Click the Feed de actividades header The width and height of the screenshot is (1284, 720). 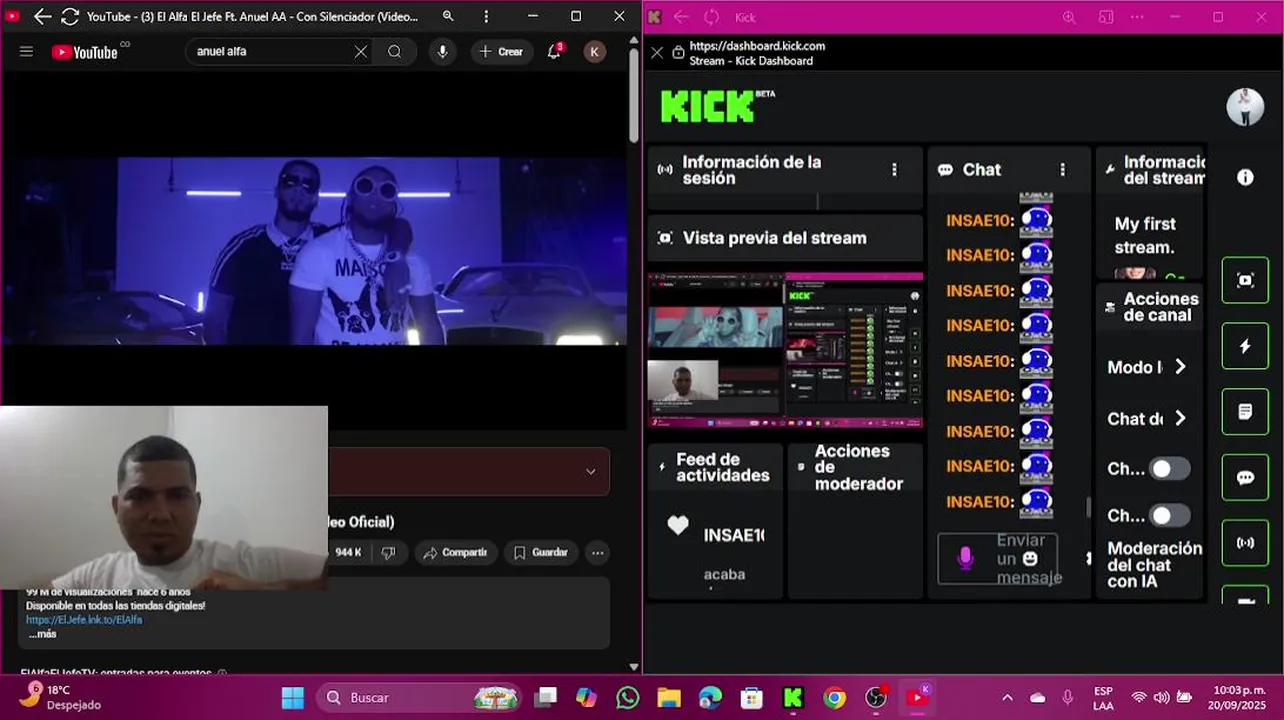click(x=714, y=467)
